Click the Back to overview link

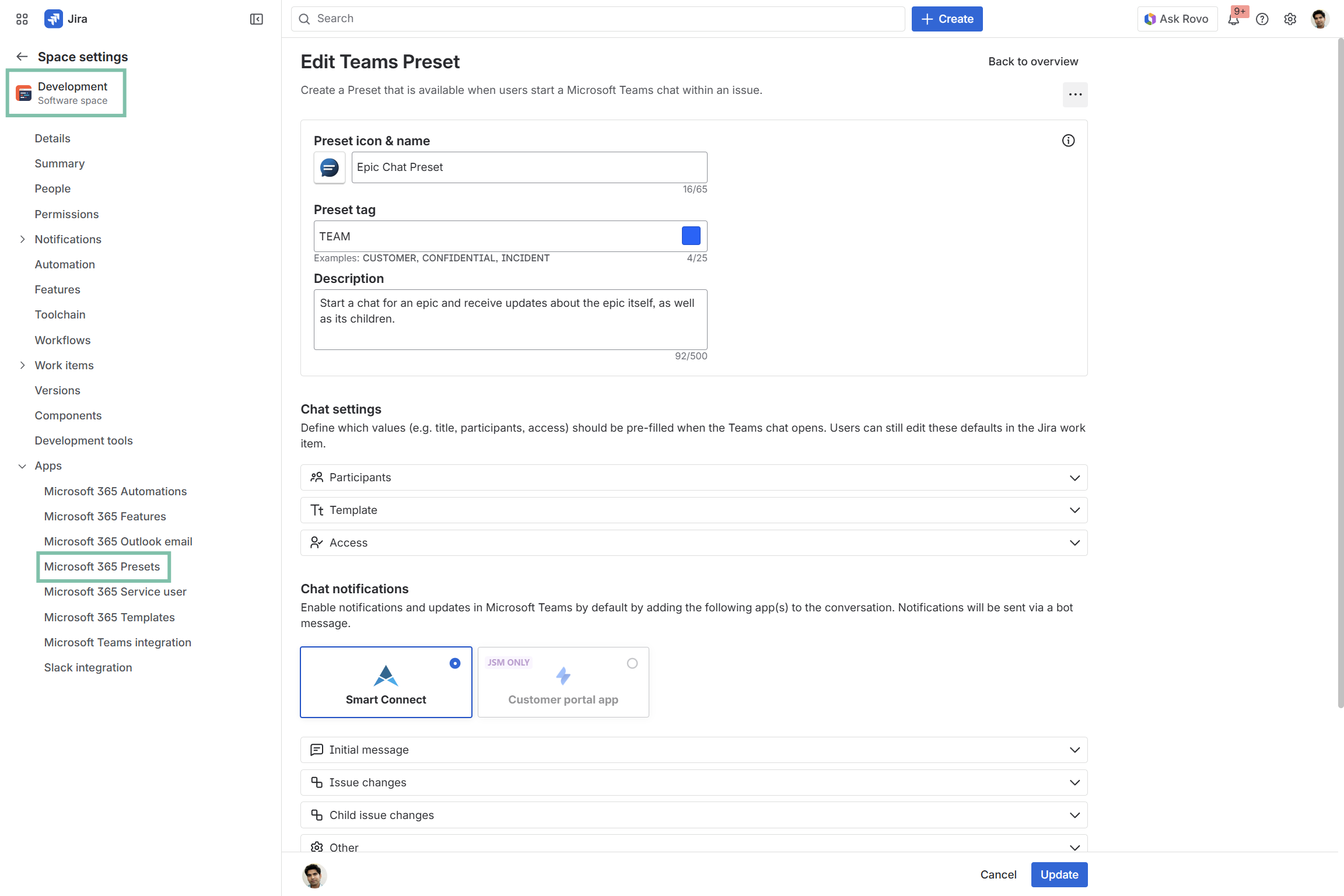pyautogui.click(x=1033, y=61)
